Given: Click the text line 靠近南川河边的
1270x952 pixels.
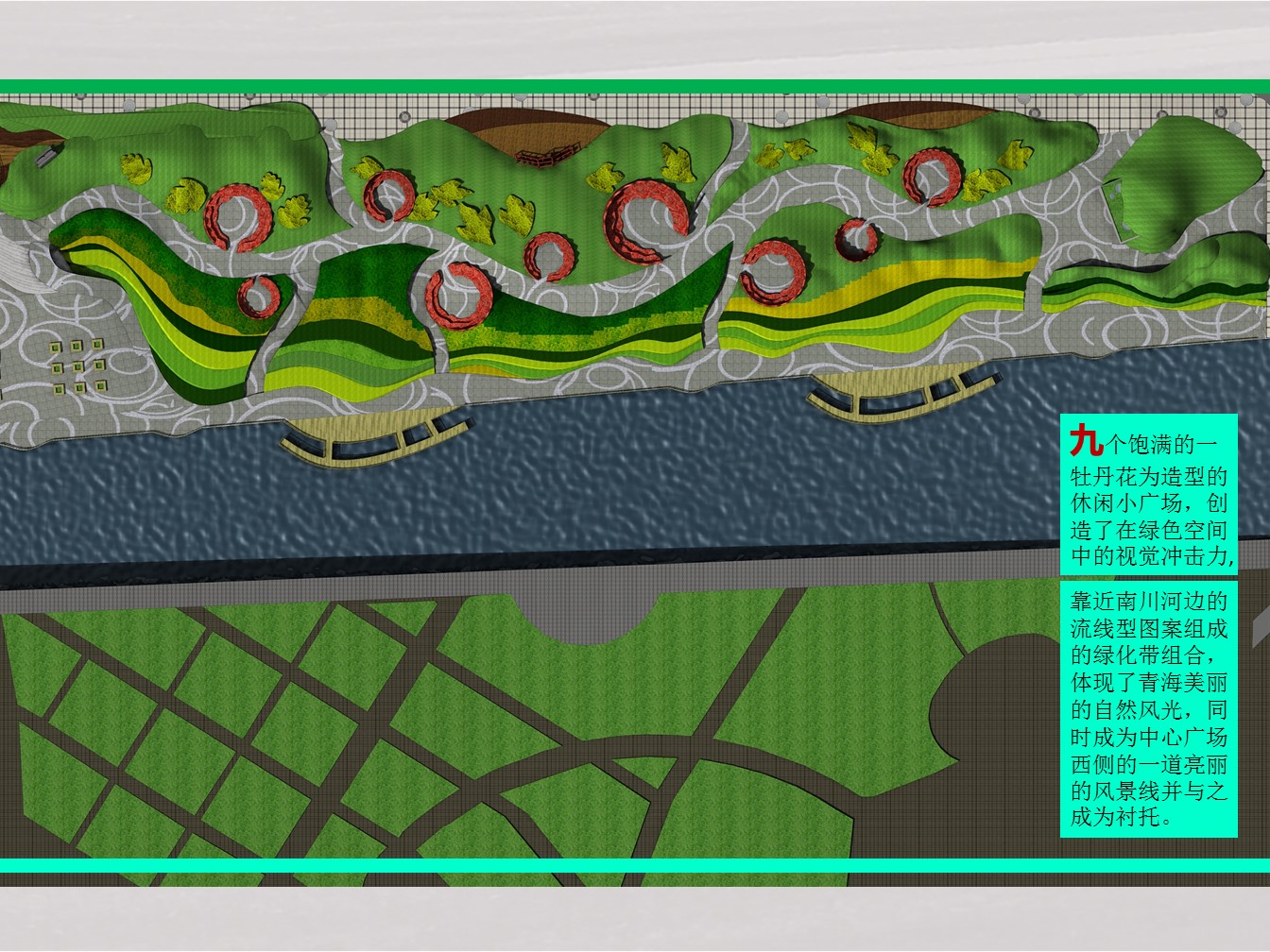Looking at the screenshot, I should point(1149,602).
